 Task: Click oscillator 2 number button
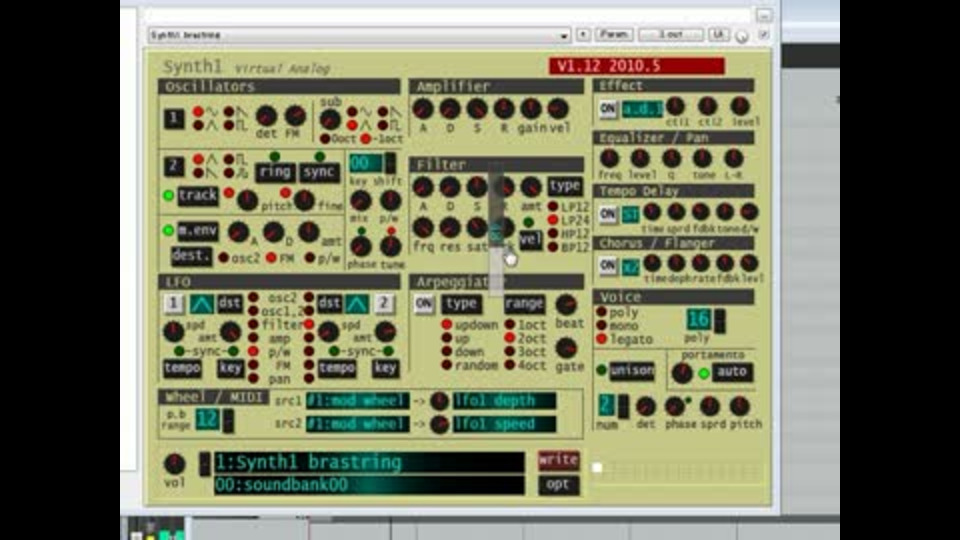coord(174,166)
